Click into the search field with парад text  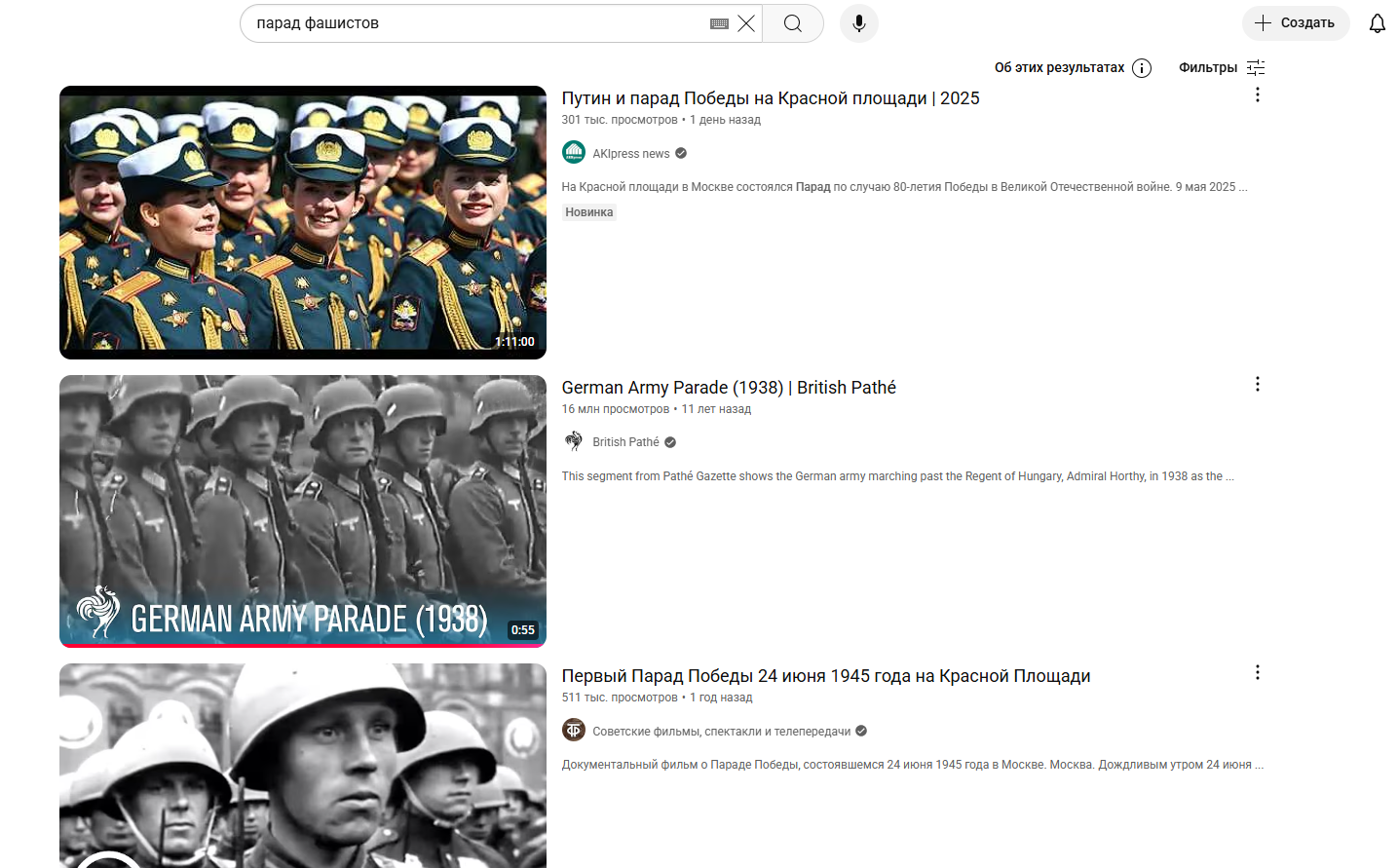coord(468,23)
